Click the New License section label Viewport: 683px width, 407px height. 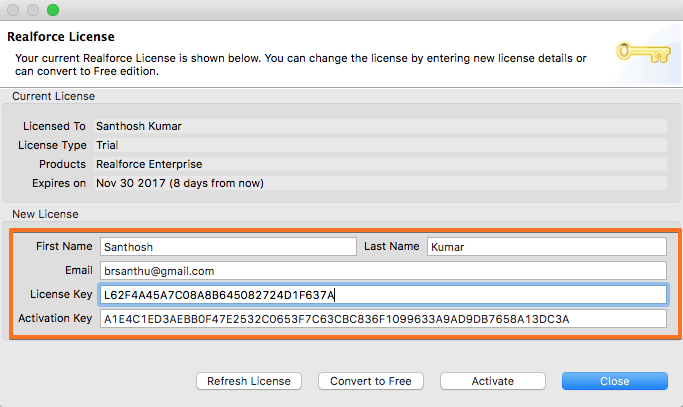click(45, 214)
